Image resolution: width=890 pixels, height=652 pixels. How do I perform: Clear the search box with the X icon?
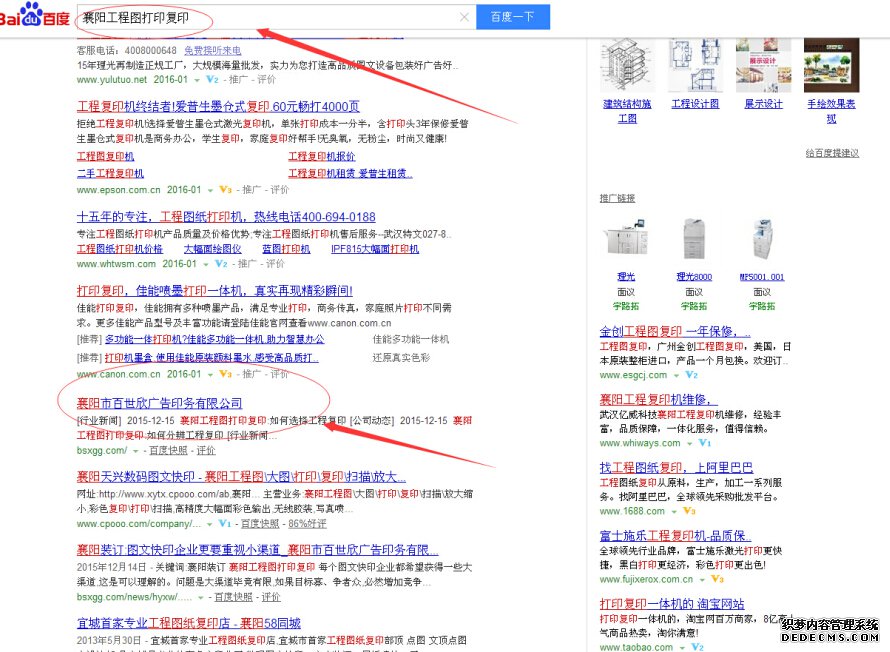click(x=464, y=17)
